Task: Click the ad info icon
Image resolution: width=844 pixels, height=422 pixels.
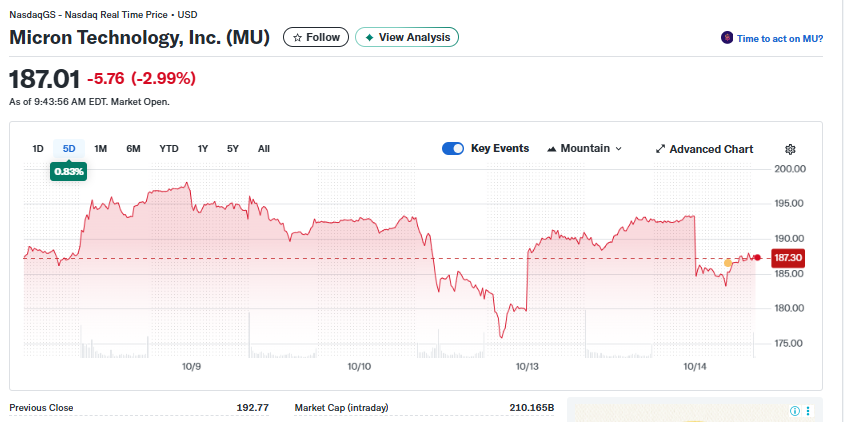Action: (795, 410)
